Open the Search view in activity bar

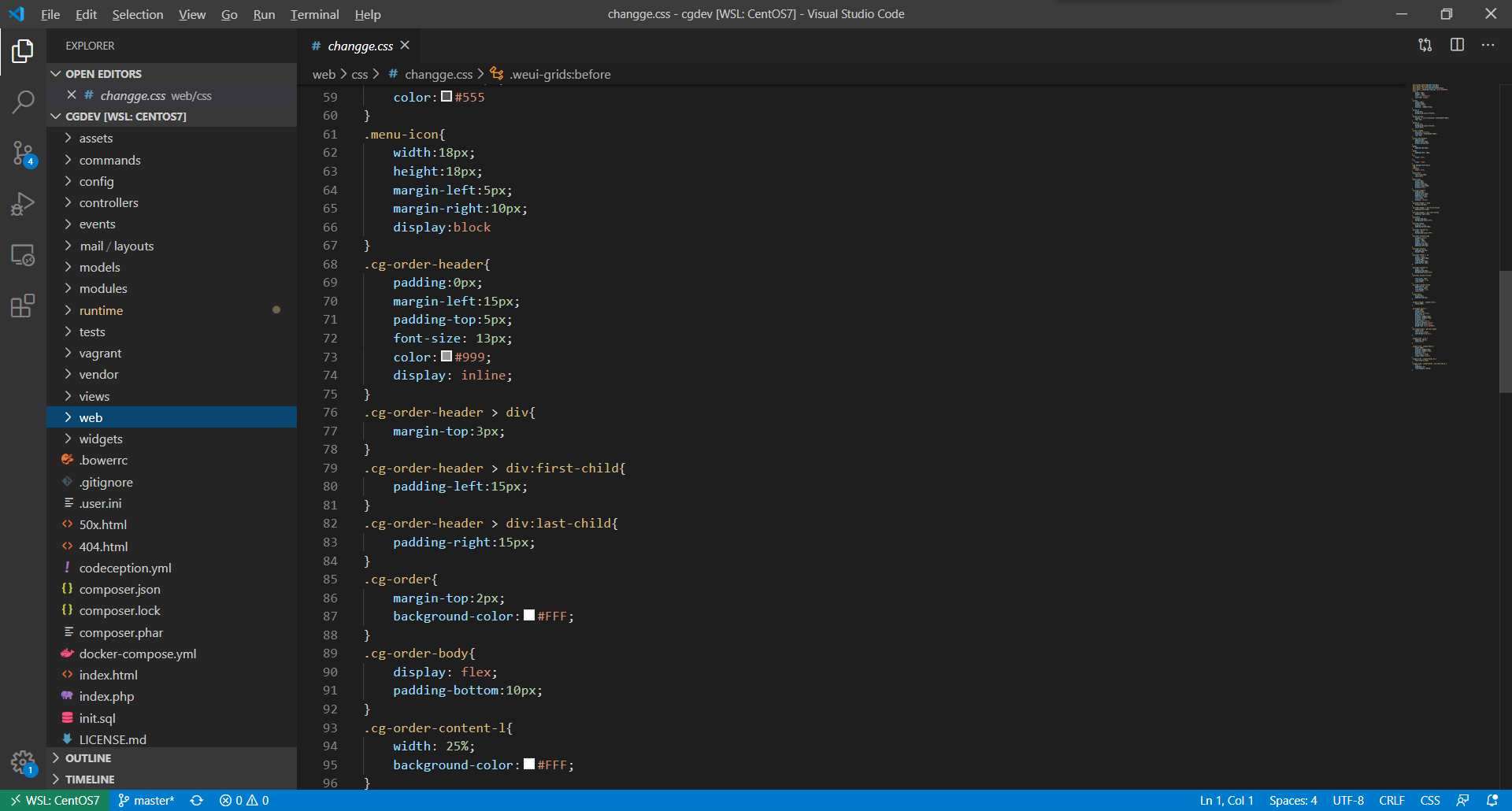pyautogui.click(x=23, y=102)
